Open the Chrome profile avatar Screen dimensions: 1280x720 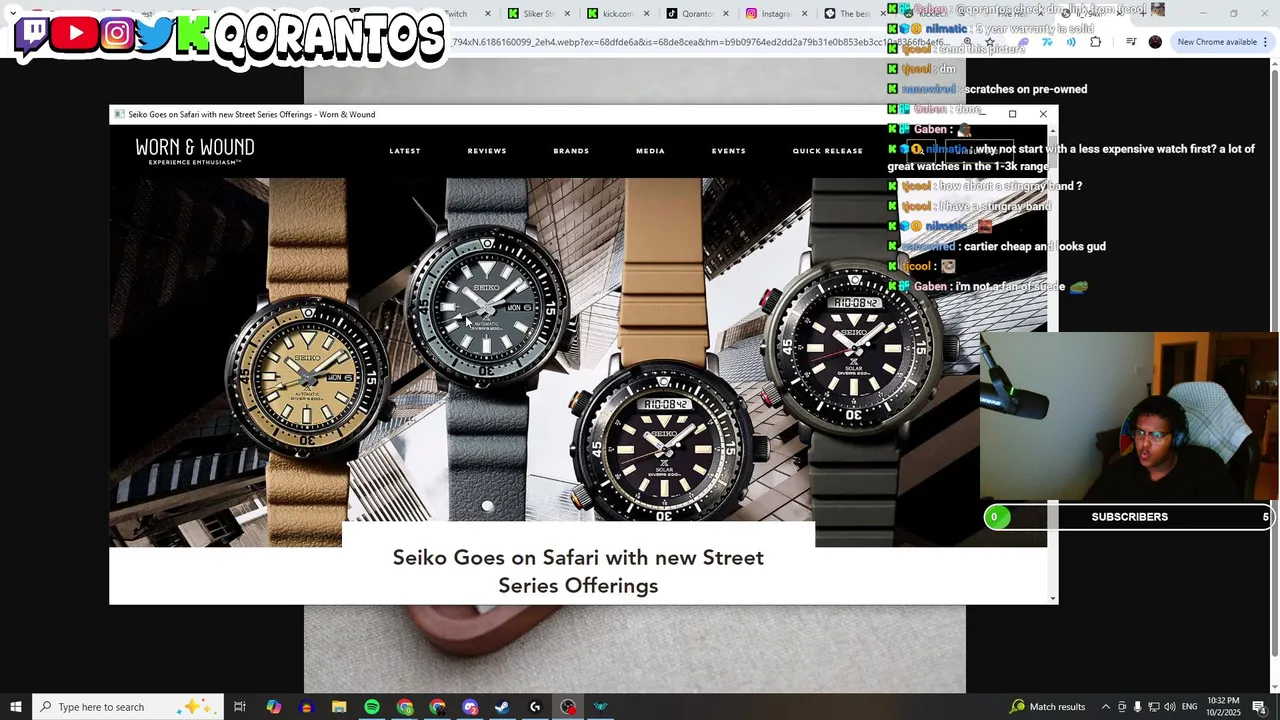1155,42
